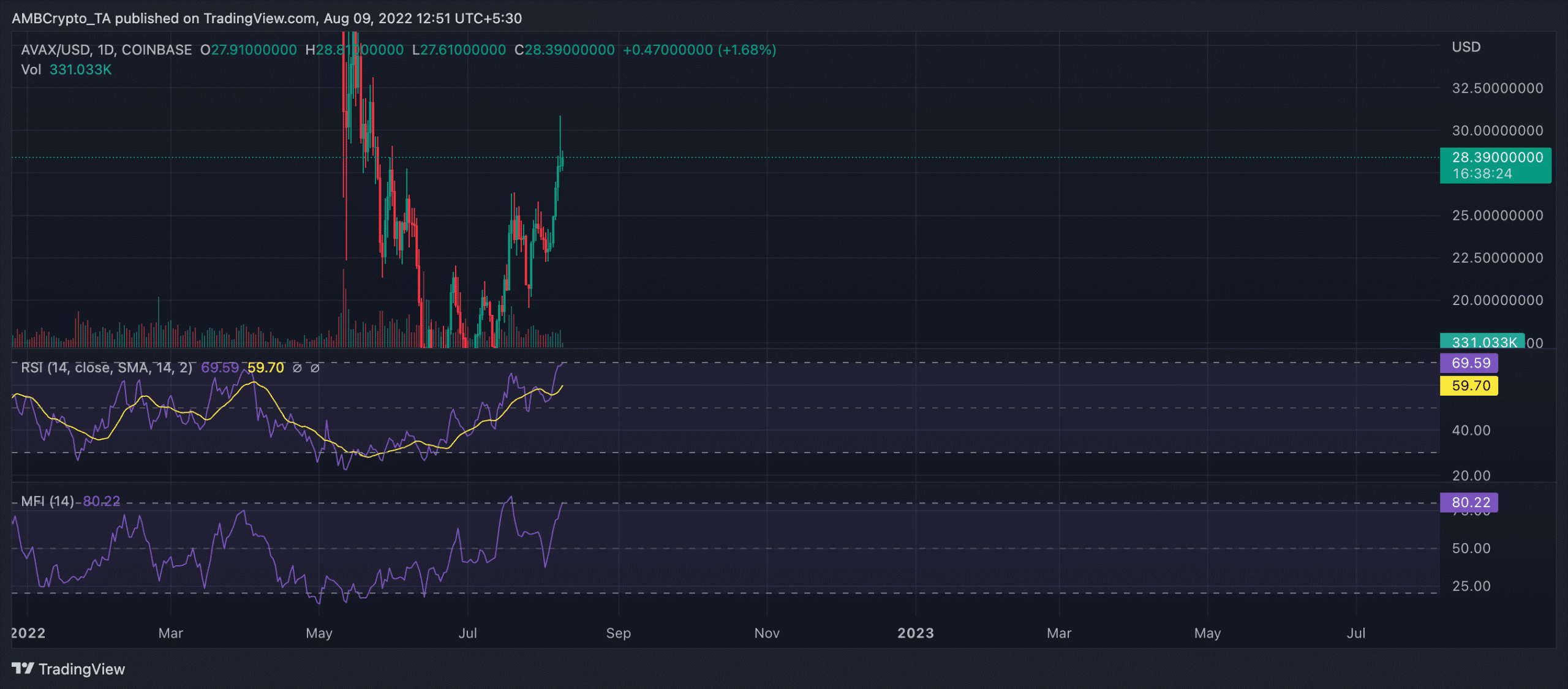Click the Sep label on time axis
This screenshot has height=689, width=1568.
(x=618, y=633)
